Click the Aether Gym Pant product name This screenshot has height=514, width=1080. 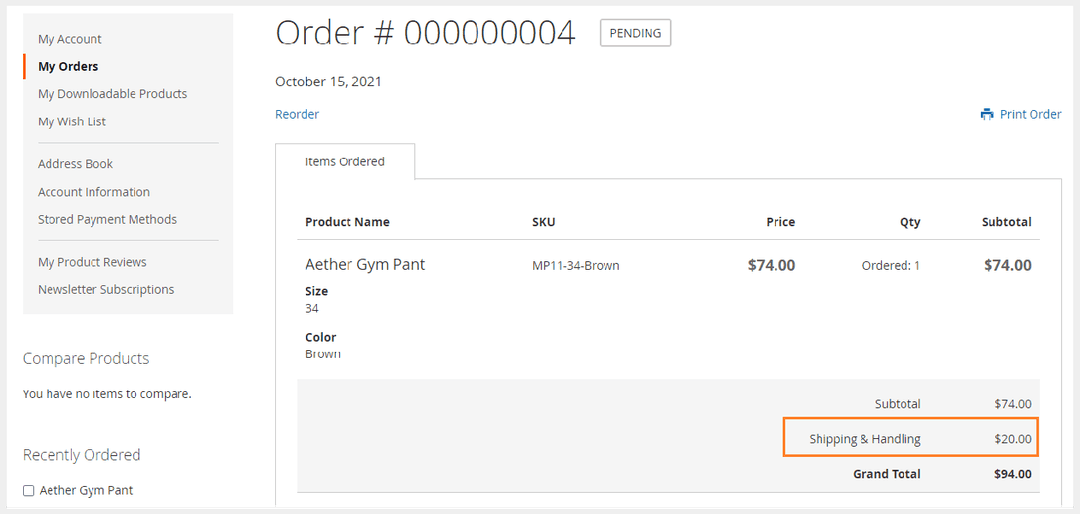point(365,265)
